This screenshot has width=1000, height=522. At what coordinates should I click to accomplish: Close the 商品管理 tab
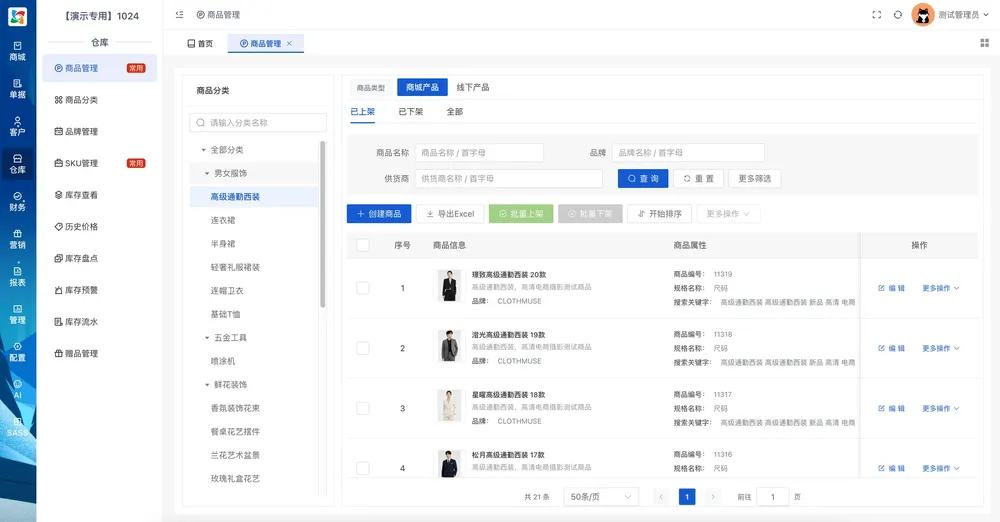(290, 43)
